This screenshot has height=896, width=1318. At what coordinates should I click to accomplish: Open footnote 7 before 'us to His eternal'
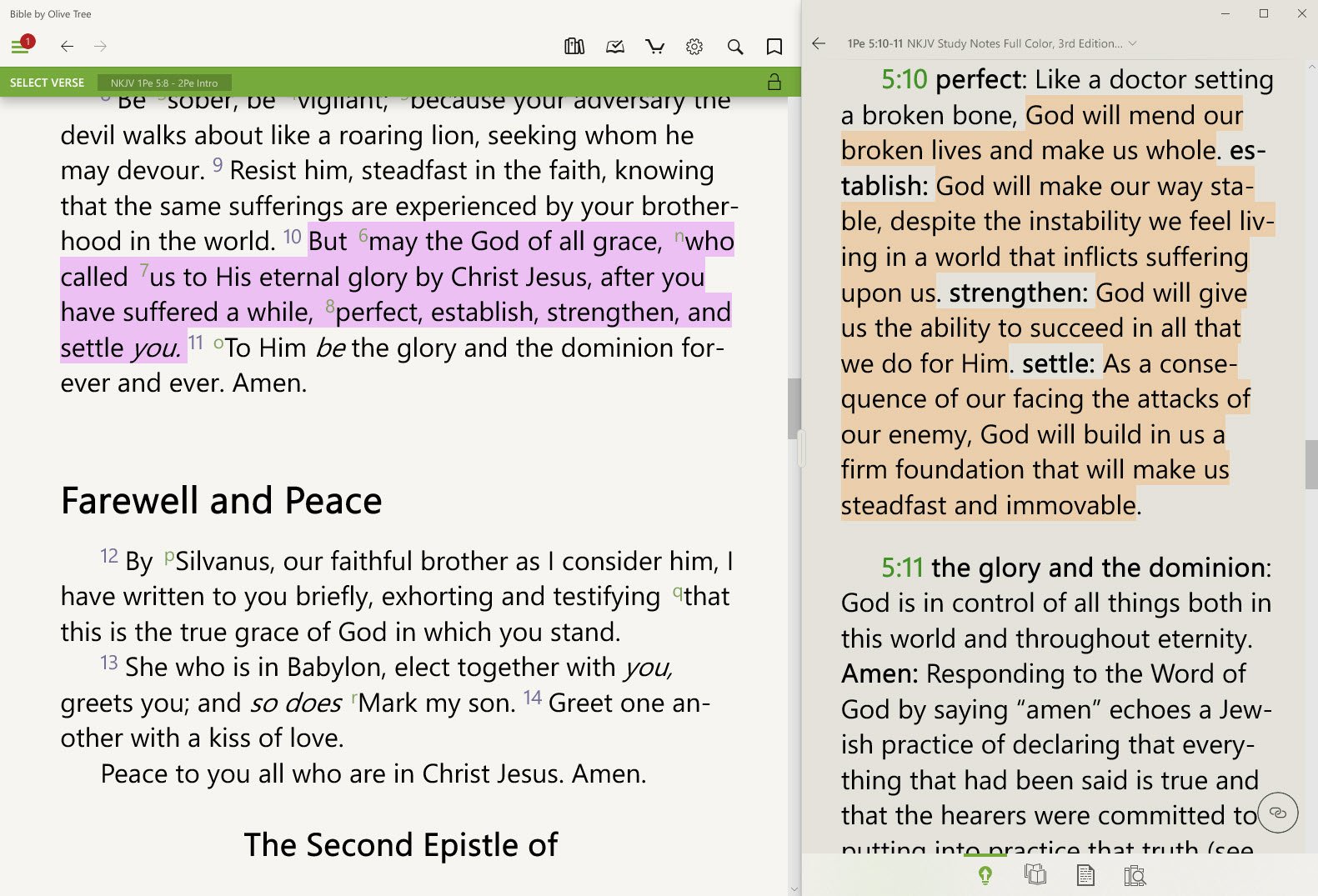click(144, 271)
